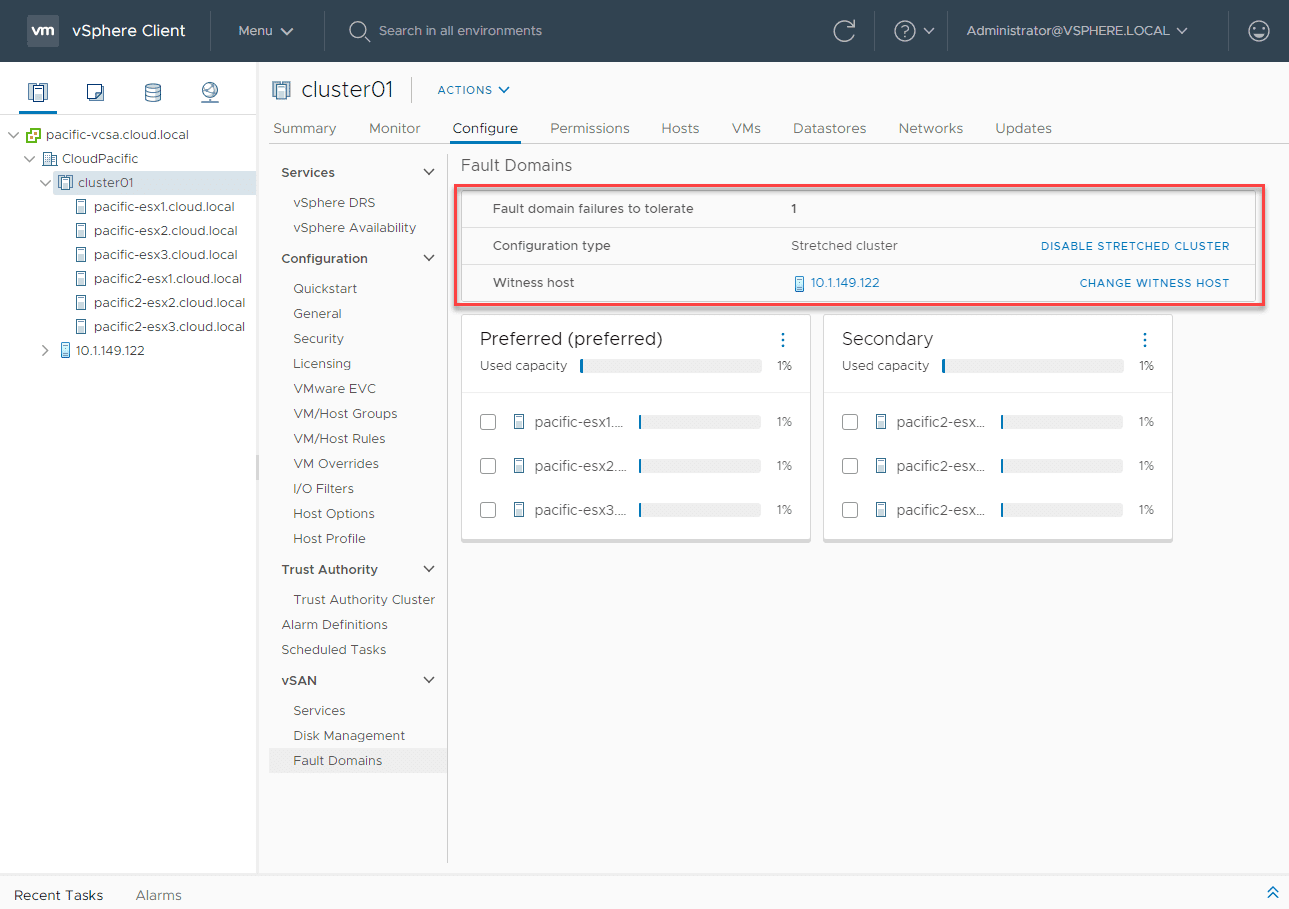Open the Alarms panel at the bottom
The image size is (1289, 909).
coord(158,895)
